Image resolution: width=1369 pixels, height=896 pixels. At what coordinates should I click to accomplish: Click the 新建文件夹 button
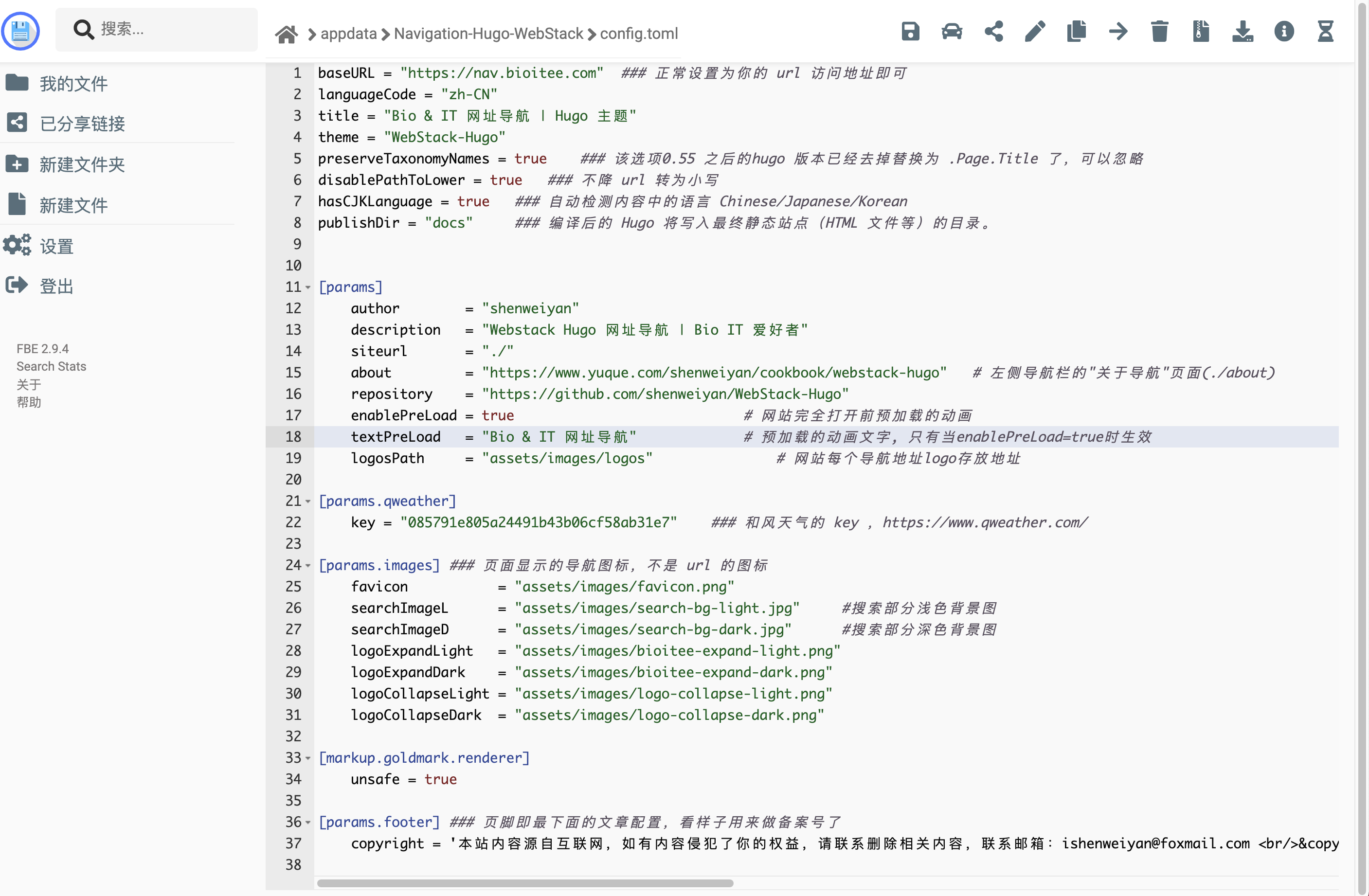click(82, 164)
